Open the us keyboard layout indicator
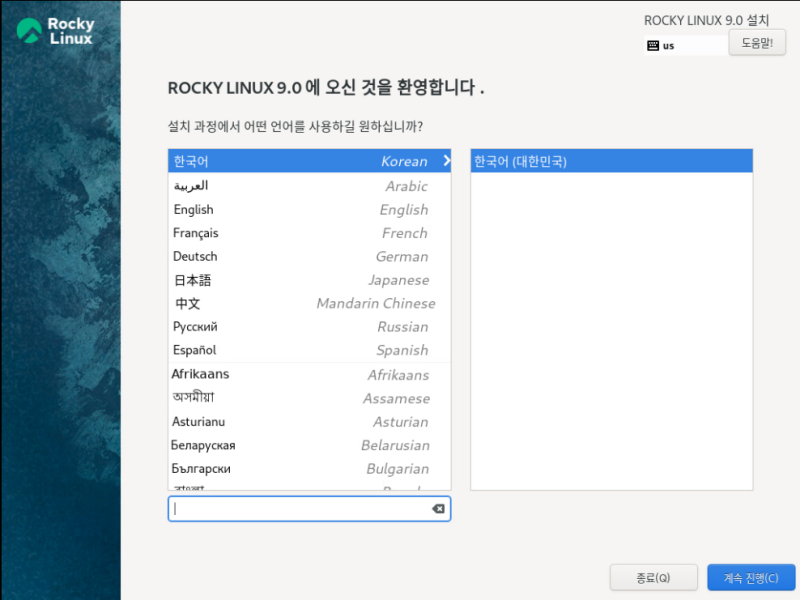Screen dimensions: 800x600 (686, 46)
